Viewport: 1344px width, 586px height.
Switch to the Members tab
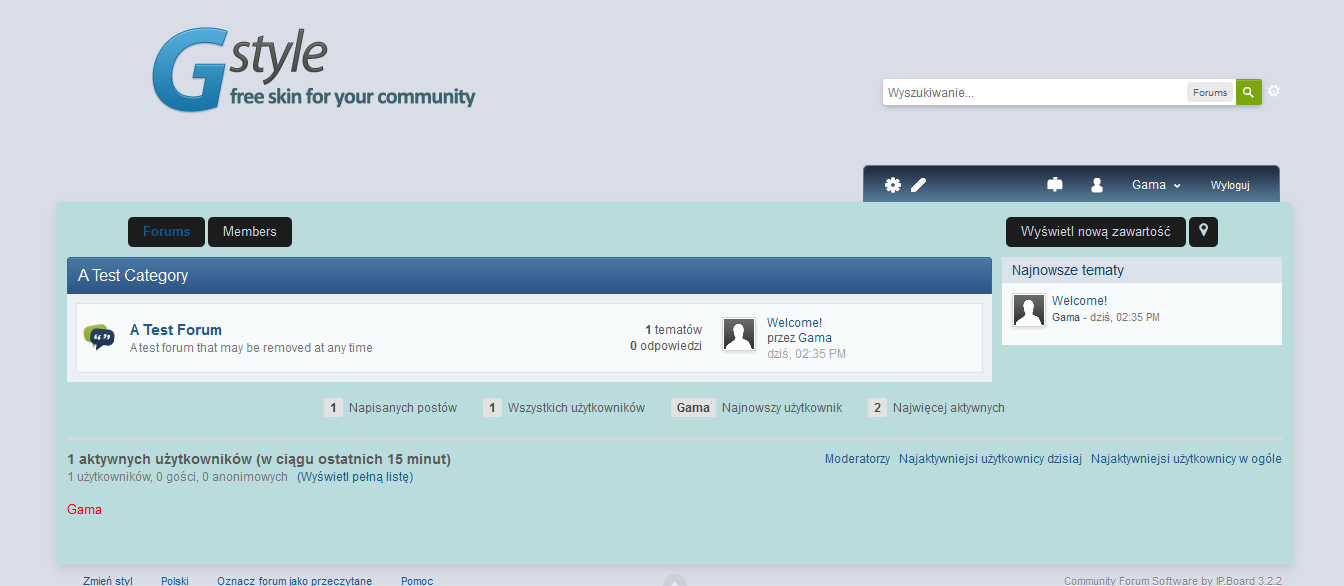249,232
